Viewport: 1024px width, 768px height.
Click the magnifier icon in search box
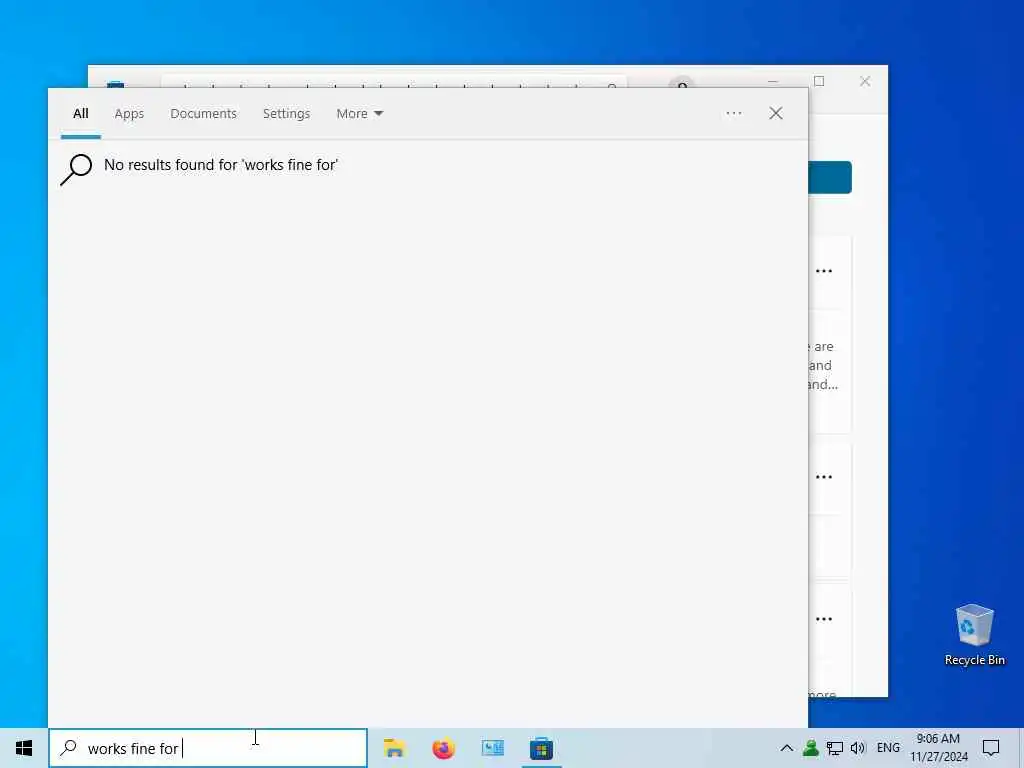[69, 748]
